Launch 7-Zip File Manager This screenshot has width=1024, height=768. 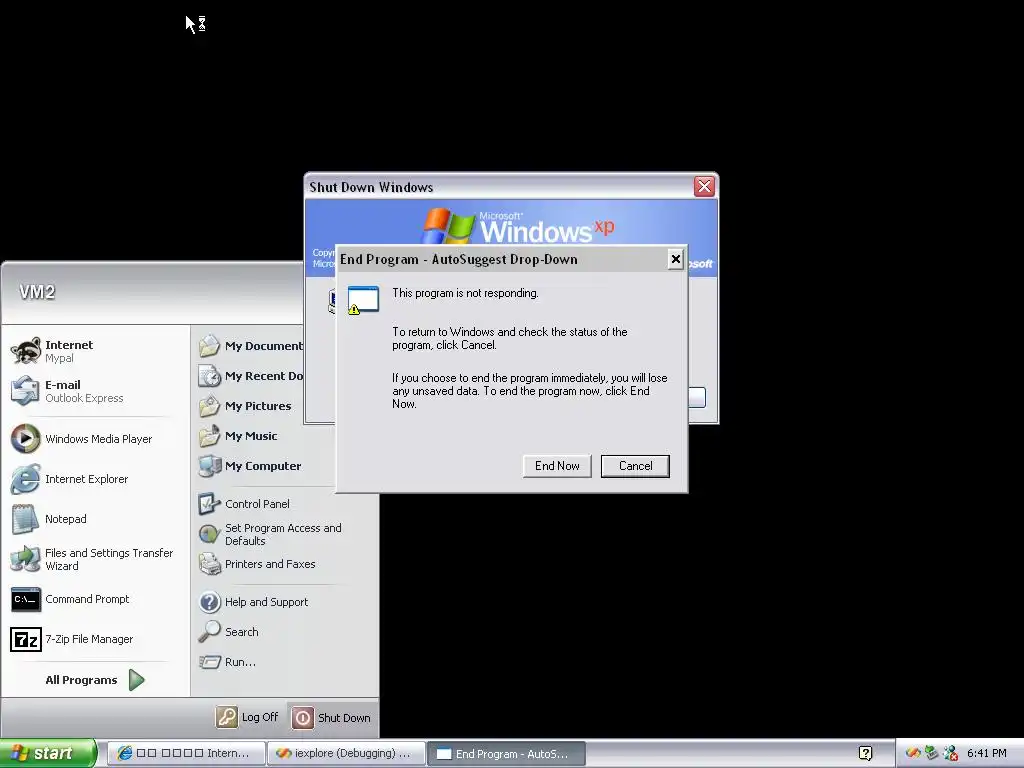pos(95,639)
